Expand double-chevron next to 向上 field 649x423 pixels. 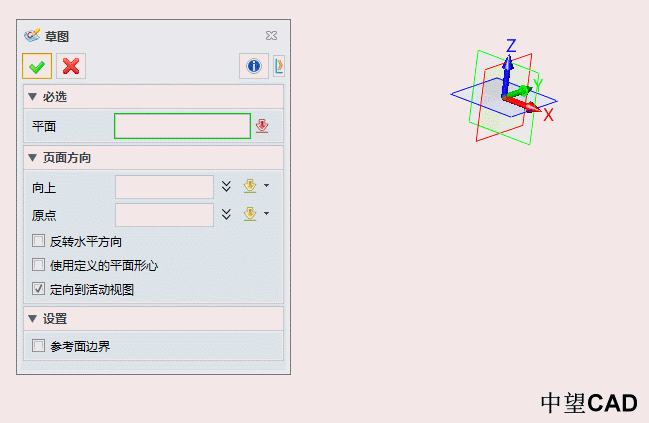(227, 187)
